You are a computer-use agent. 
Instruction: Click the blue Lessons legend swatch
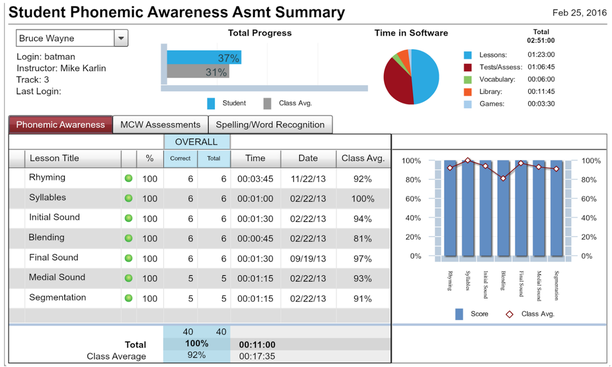[x=468, y=55]
